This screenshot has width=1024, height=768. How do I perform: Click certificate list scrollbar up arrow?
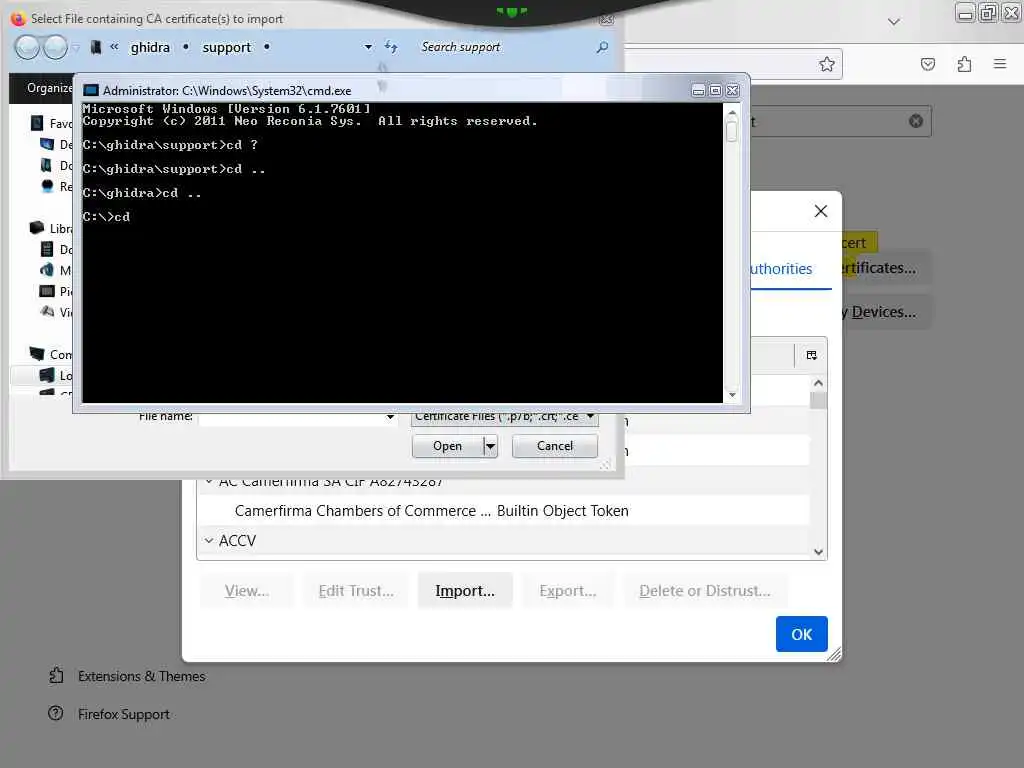click(x=818, y=383)
